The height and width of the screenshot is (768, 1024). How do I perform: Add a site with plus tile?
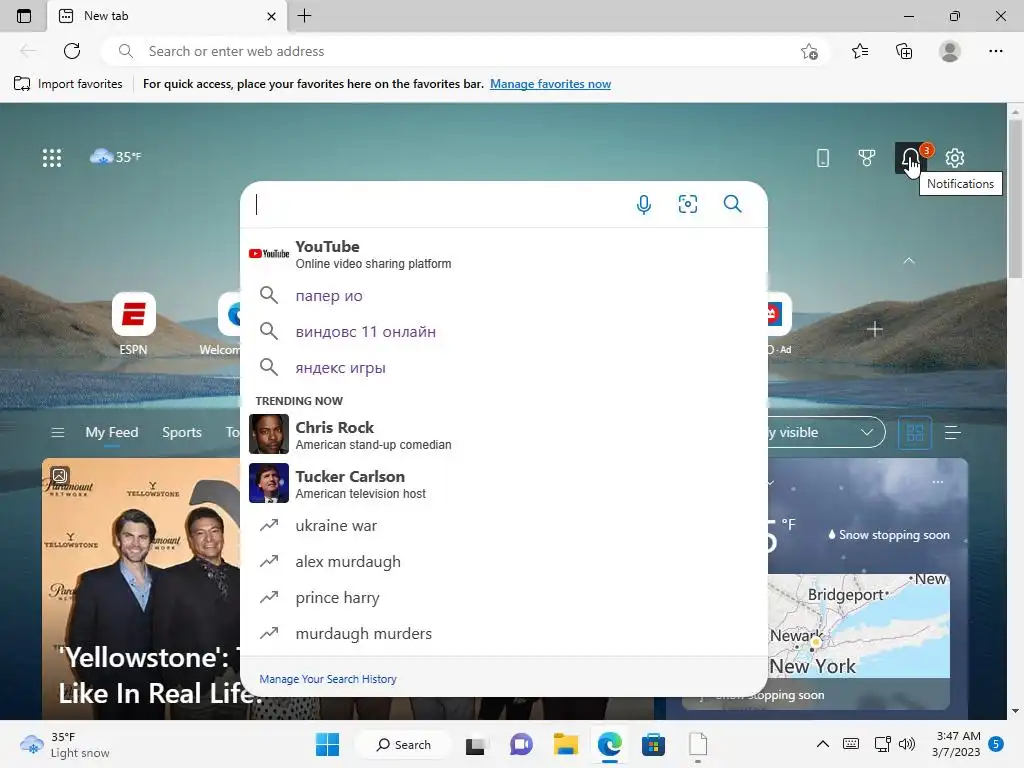(x=874, y=329)
